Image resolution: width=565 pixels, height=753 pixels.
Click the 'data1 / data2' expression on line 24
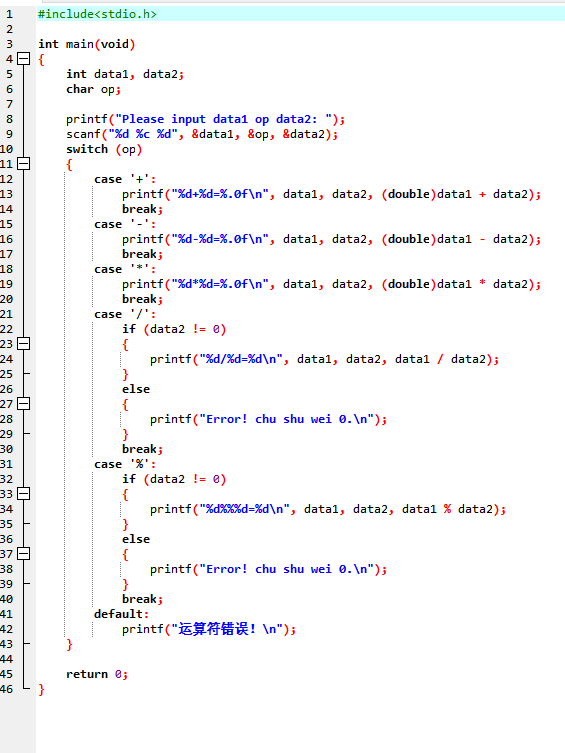pyautogui.click(x=440, y=359)
